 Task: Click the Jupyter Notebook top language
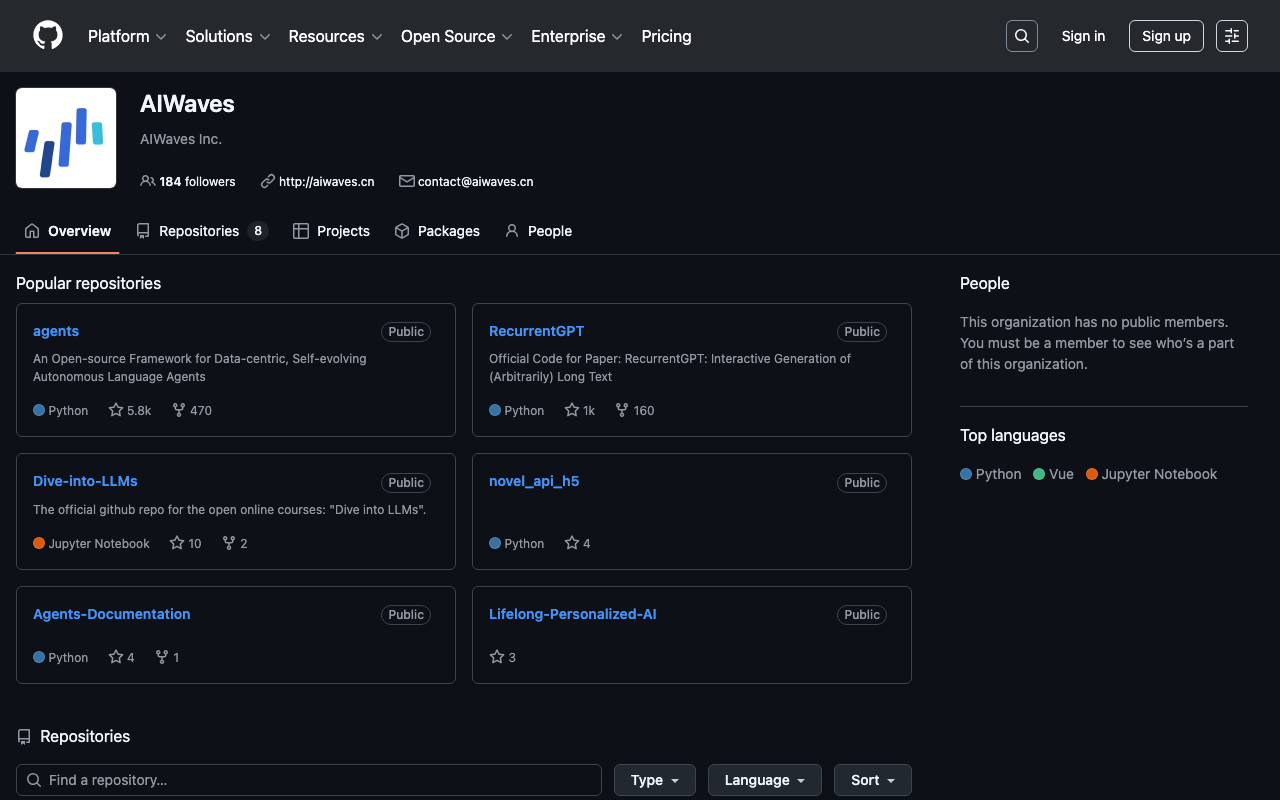1151,474
